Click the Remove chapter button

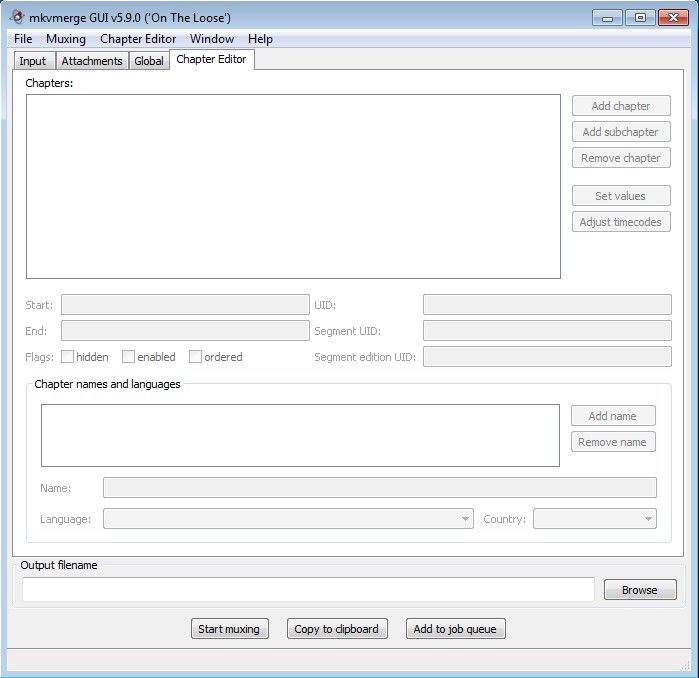coord(621,158)
